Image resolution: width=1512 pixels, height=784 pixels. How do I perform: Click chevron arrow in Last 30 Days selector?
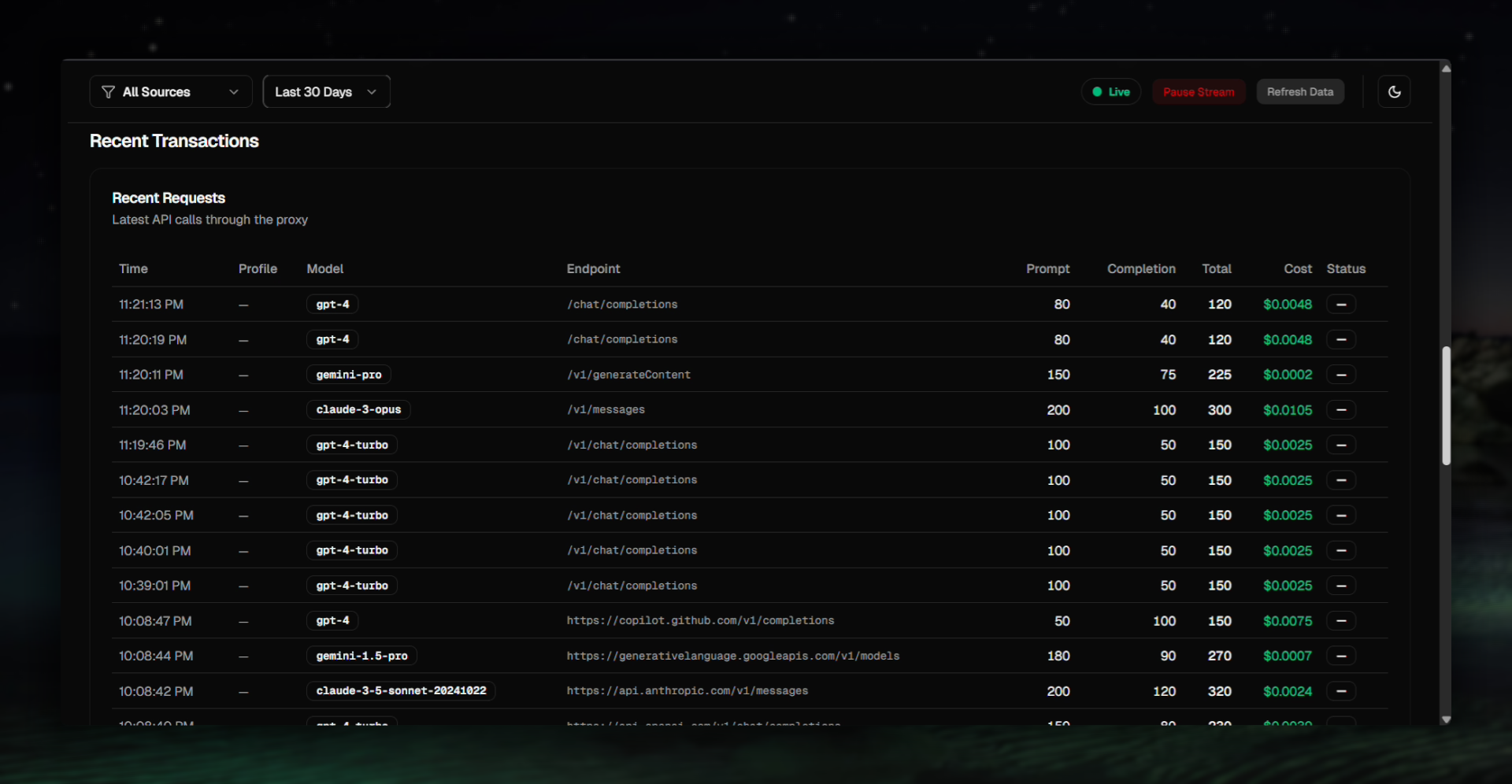tap(372, 92)
